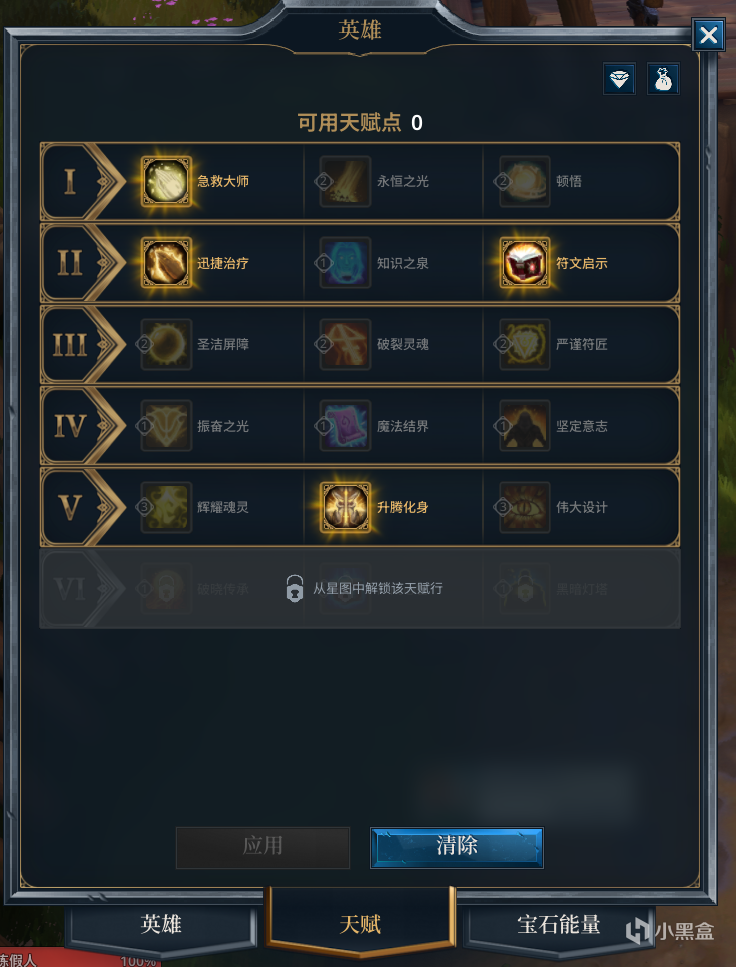Click the 应用 button
This screenshot has height=967, width=736.
263,847
